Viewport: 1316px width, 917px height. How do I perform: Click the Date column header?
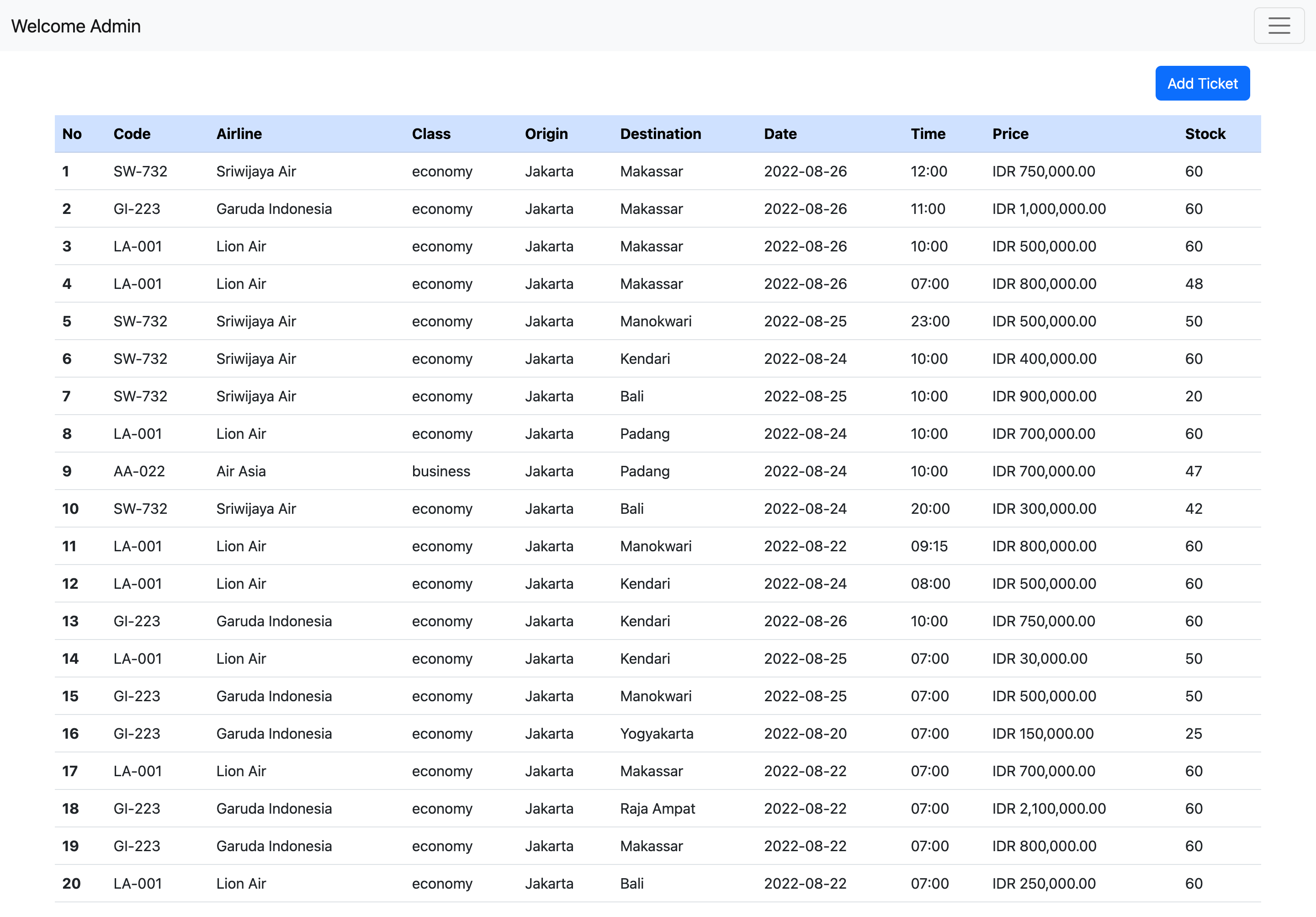coord(780,133)
